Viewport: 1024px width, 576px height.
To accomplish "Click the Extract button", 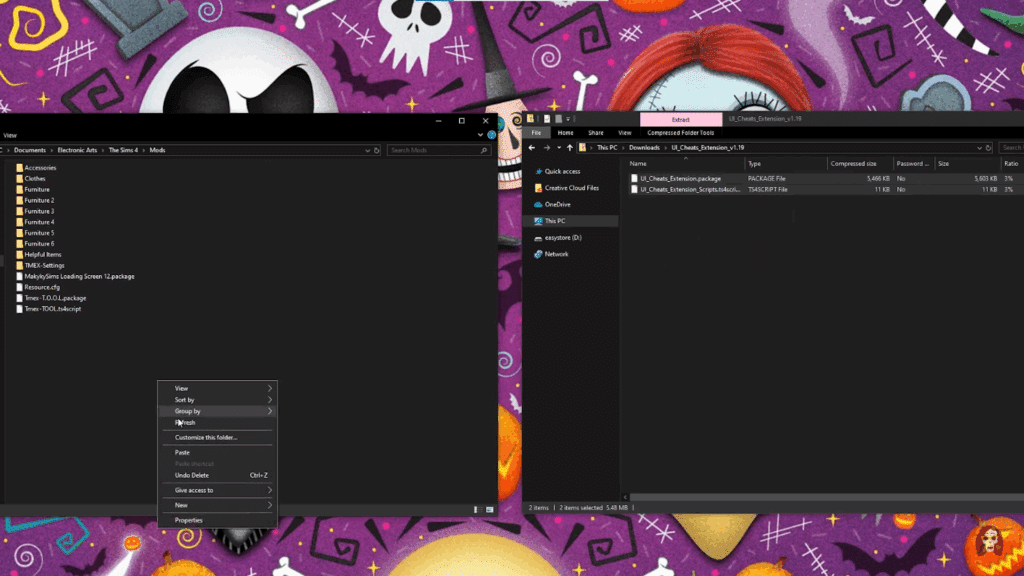I will click(x=681, y=118).
